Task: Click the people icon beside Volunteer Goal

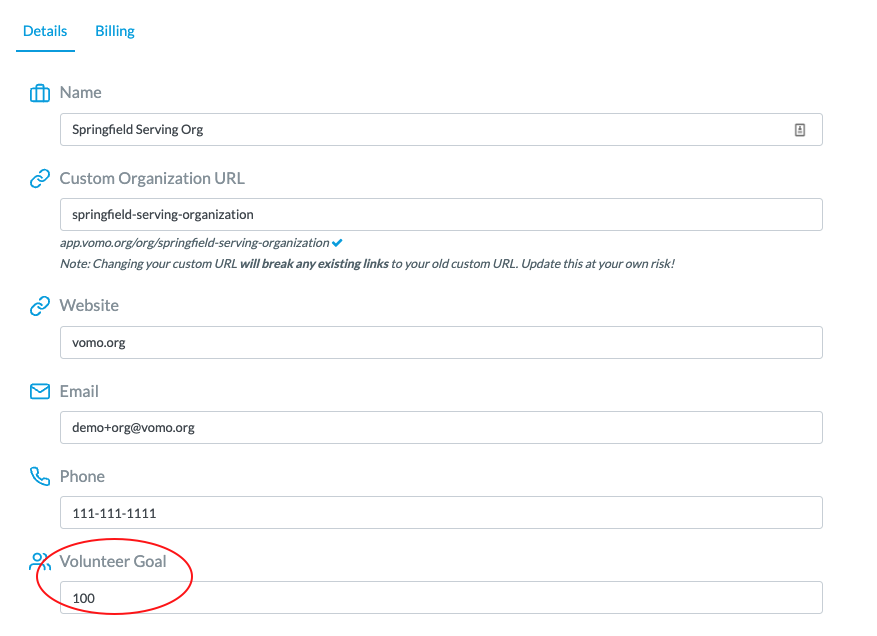Action: tap(40, 562)
